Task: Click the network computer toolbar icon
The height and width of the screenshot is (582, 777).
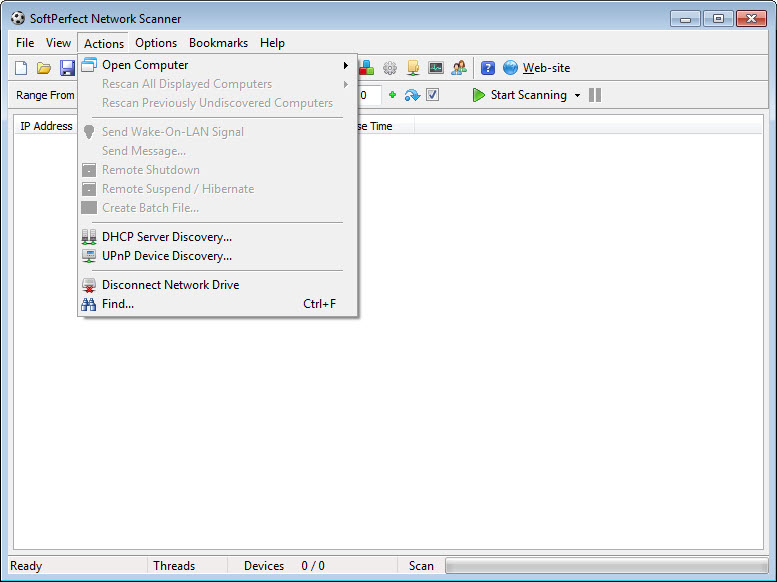Action: tap(413, 68)
